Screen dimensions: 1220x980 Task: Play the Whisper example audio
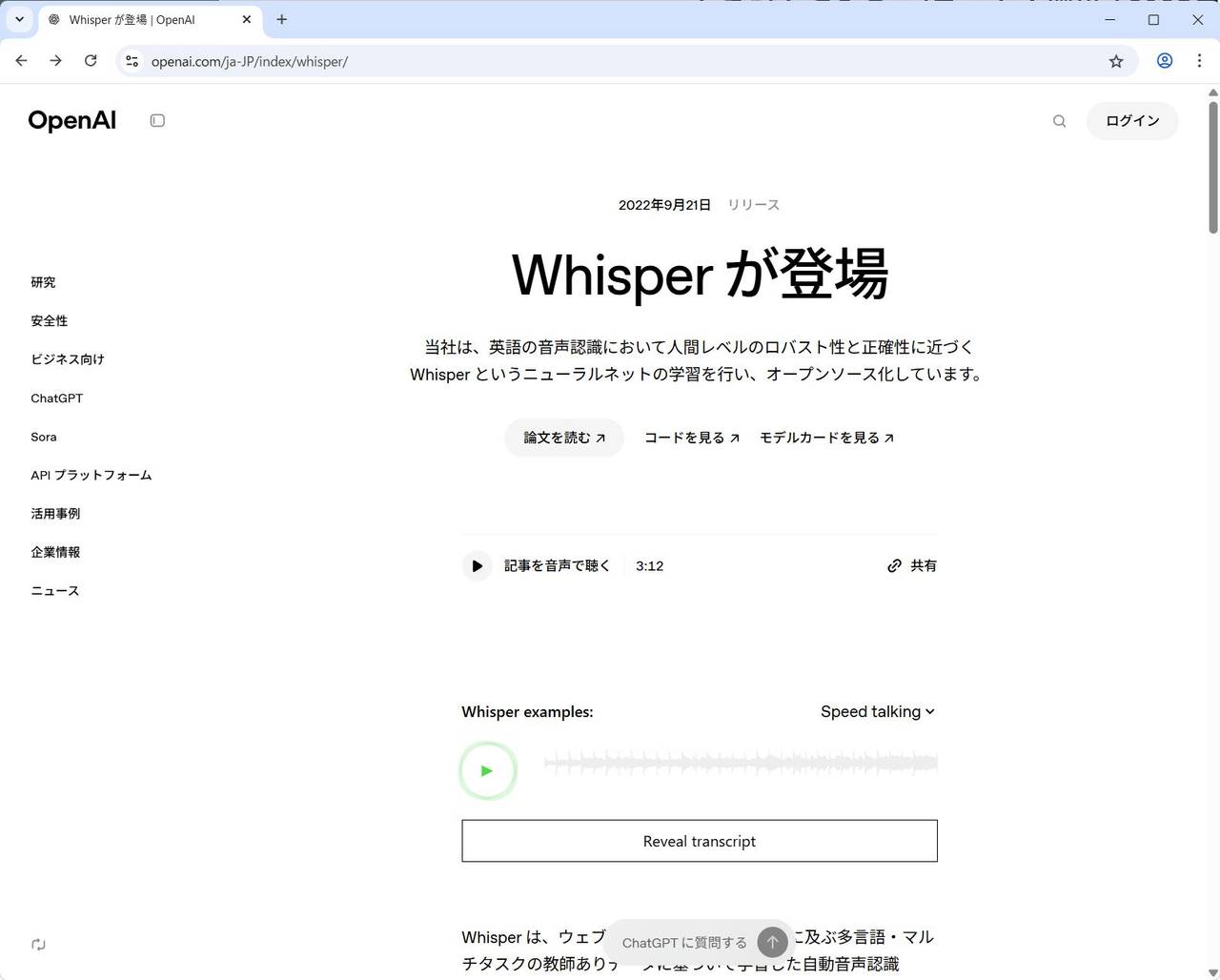coord(488,770)
